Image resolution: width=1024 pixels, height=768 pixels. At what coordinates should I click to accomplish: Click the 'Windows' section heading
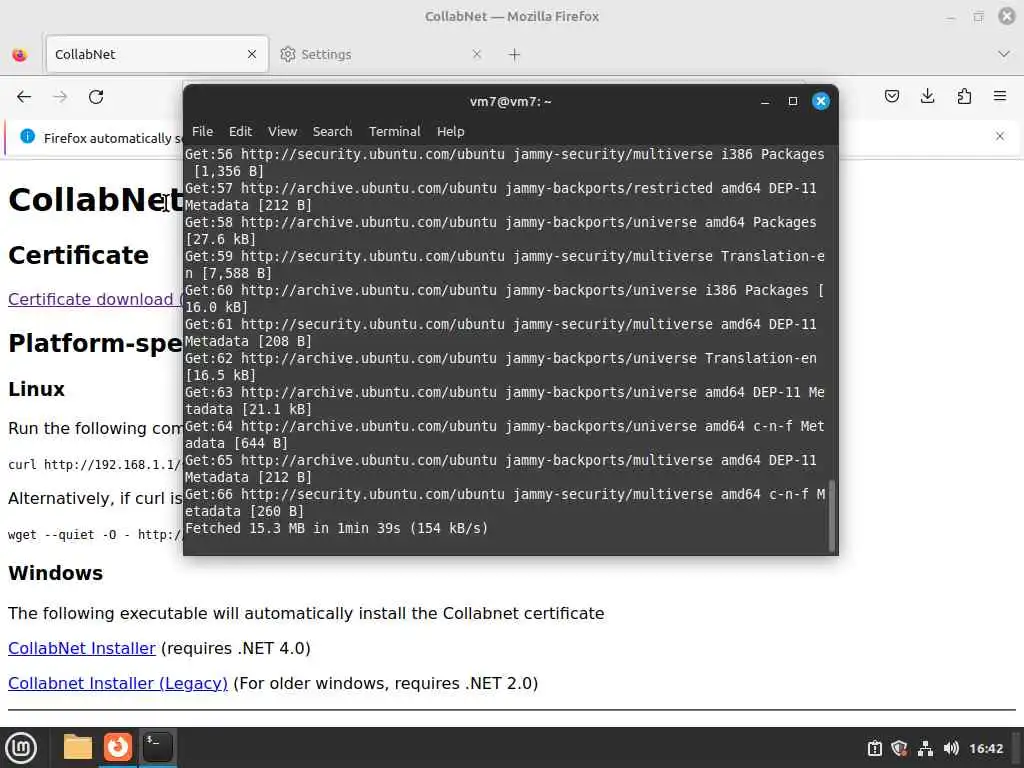click(56, 573)
